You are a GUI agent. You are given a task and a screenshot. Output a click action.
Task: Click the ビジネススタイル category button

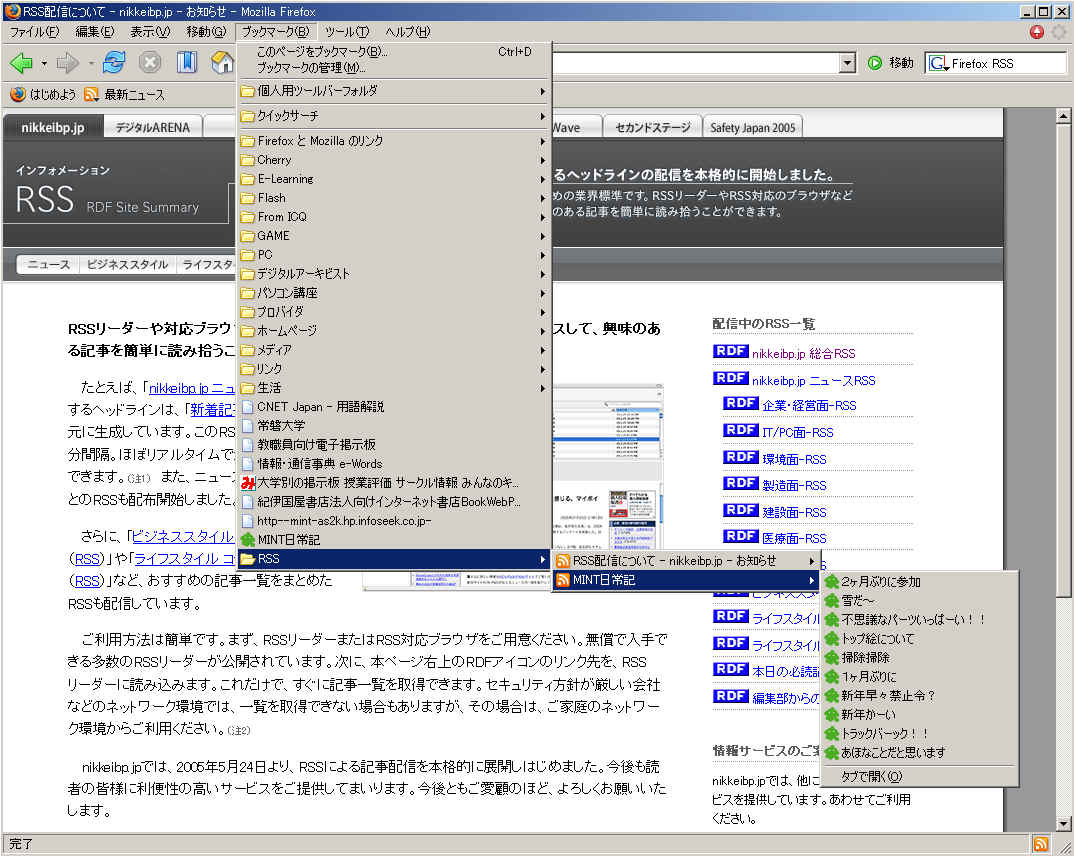pyautogui.click(x=127, y=264)
